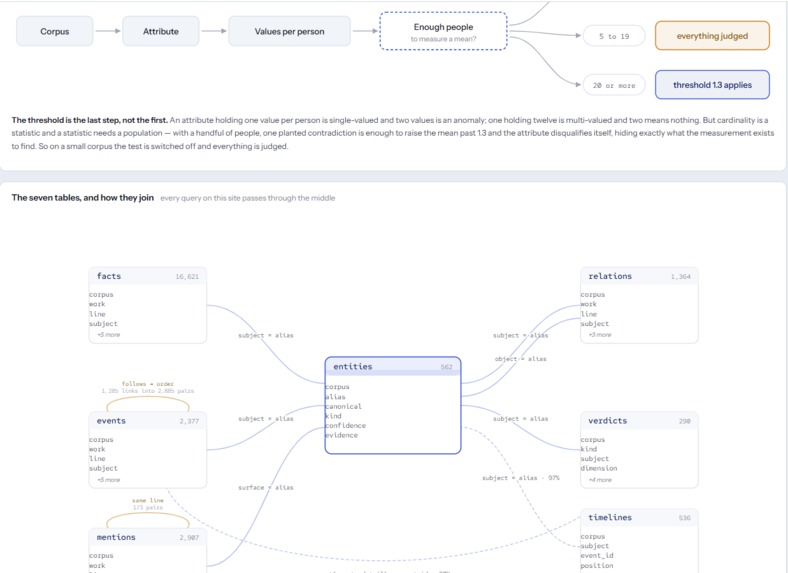Click the bold 'The threshold is the last step' text
The image size is (788, 573).
point(89,120)
